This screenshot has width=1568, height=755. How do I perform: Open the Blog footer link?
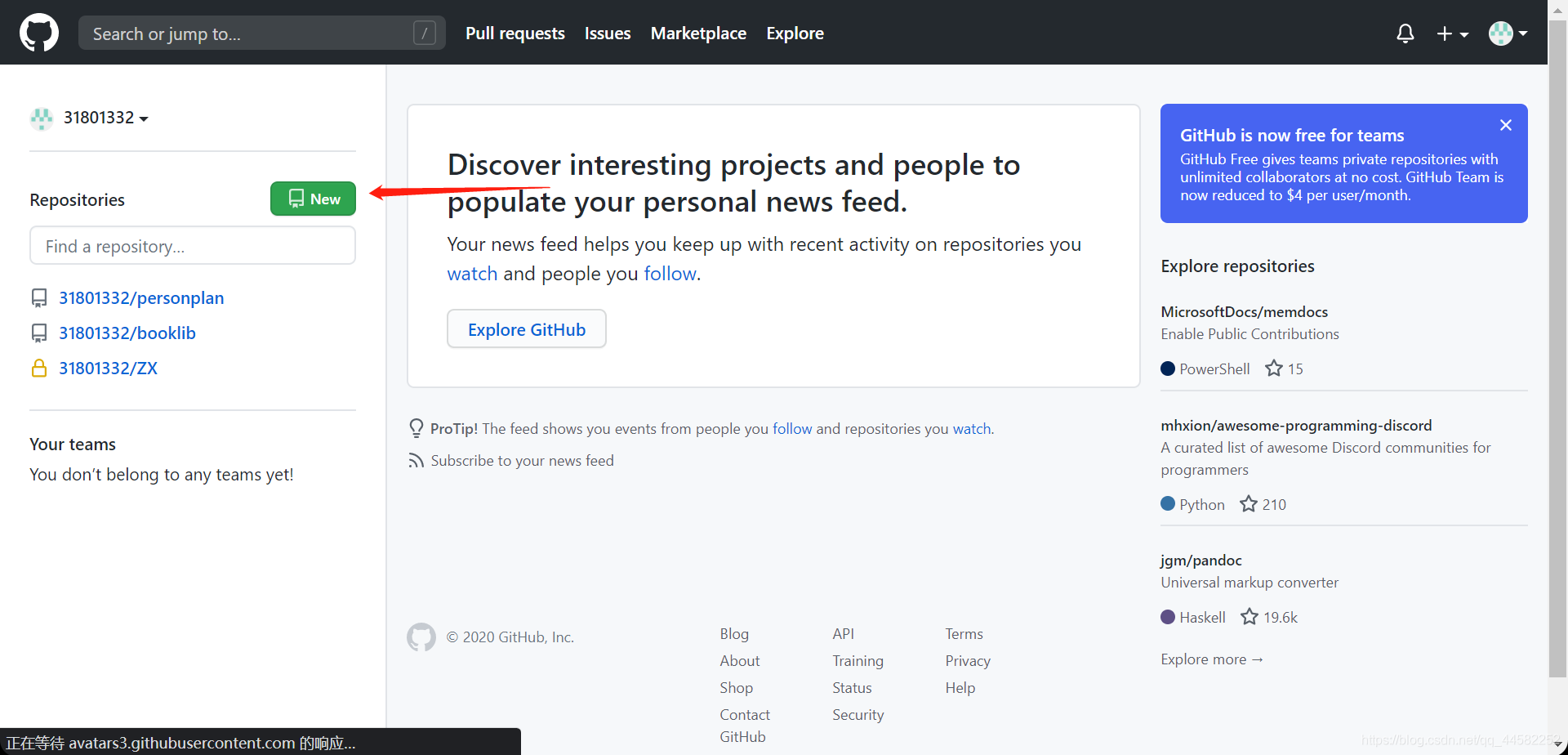pos(734,634)
